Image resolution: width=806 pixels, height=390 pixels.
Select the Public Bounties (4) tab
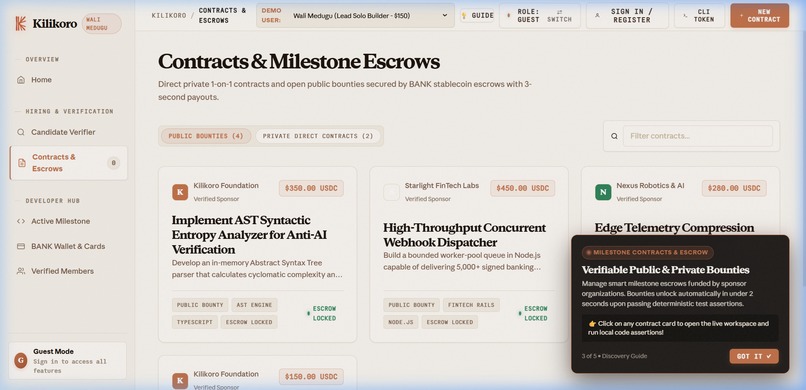coord(206,136)
